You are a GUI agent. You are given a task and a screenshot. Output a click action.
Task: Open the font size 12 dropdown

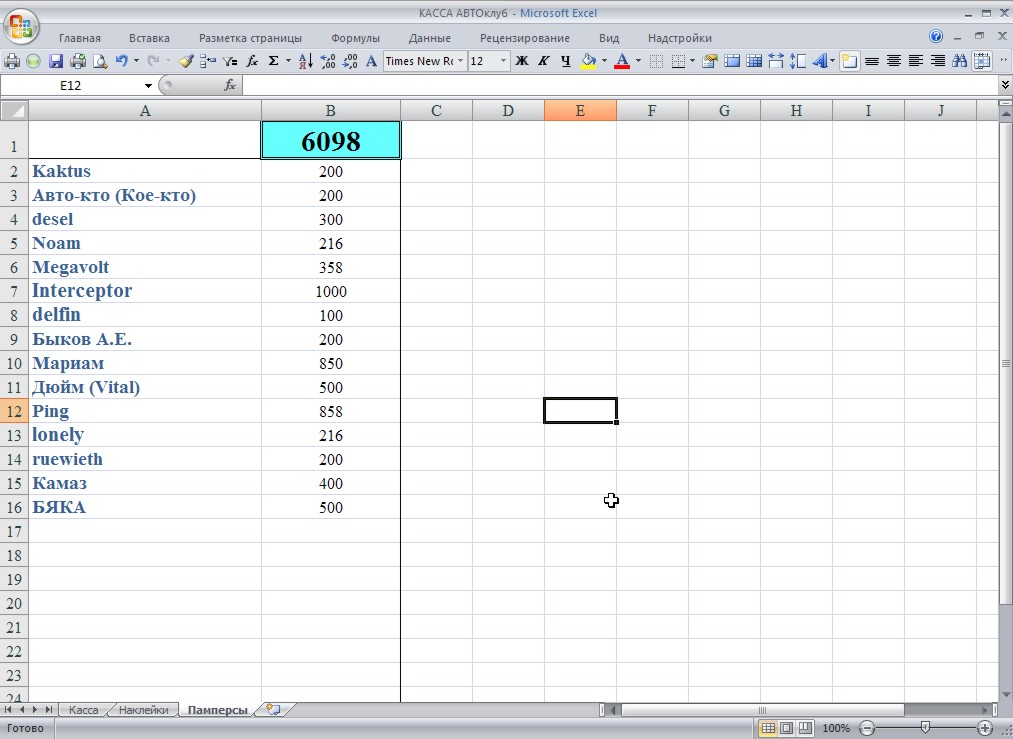click(503, 61)
